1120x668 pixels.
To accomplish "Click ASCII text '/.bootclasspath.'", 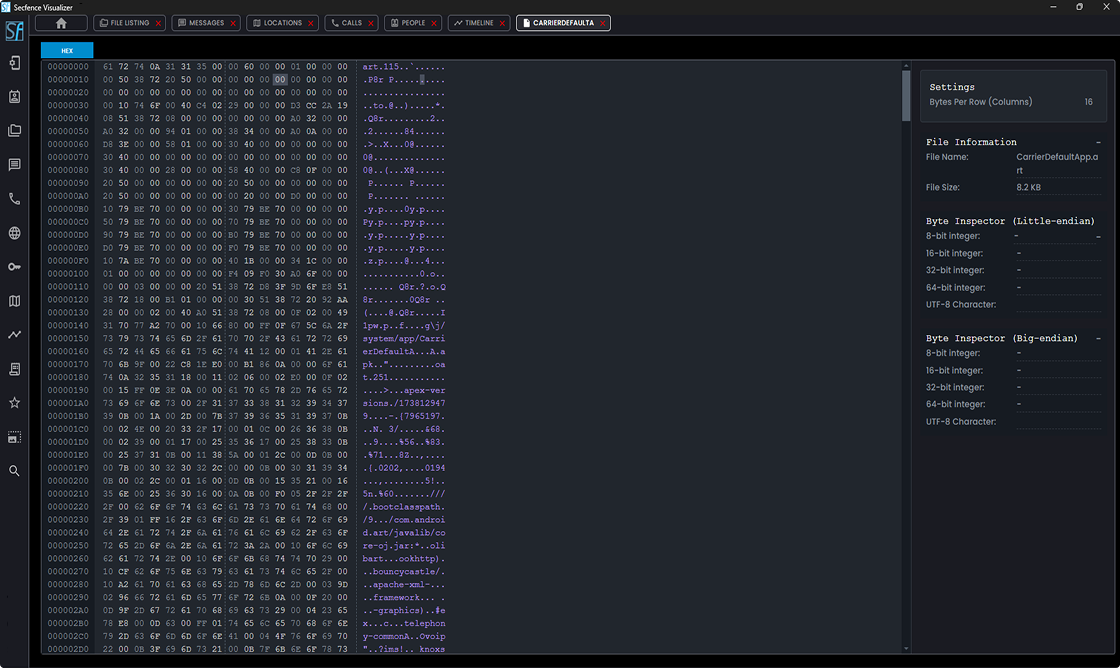I will coord(404,507).
